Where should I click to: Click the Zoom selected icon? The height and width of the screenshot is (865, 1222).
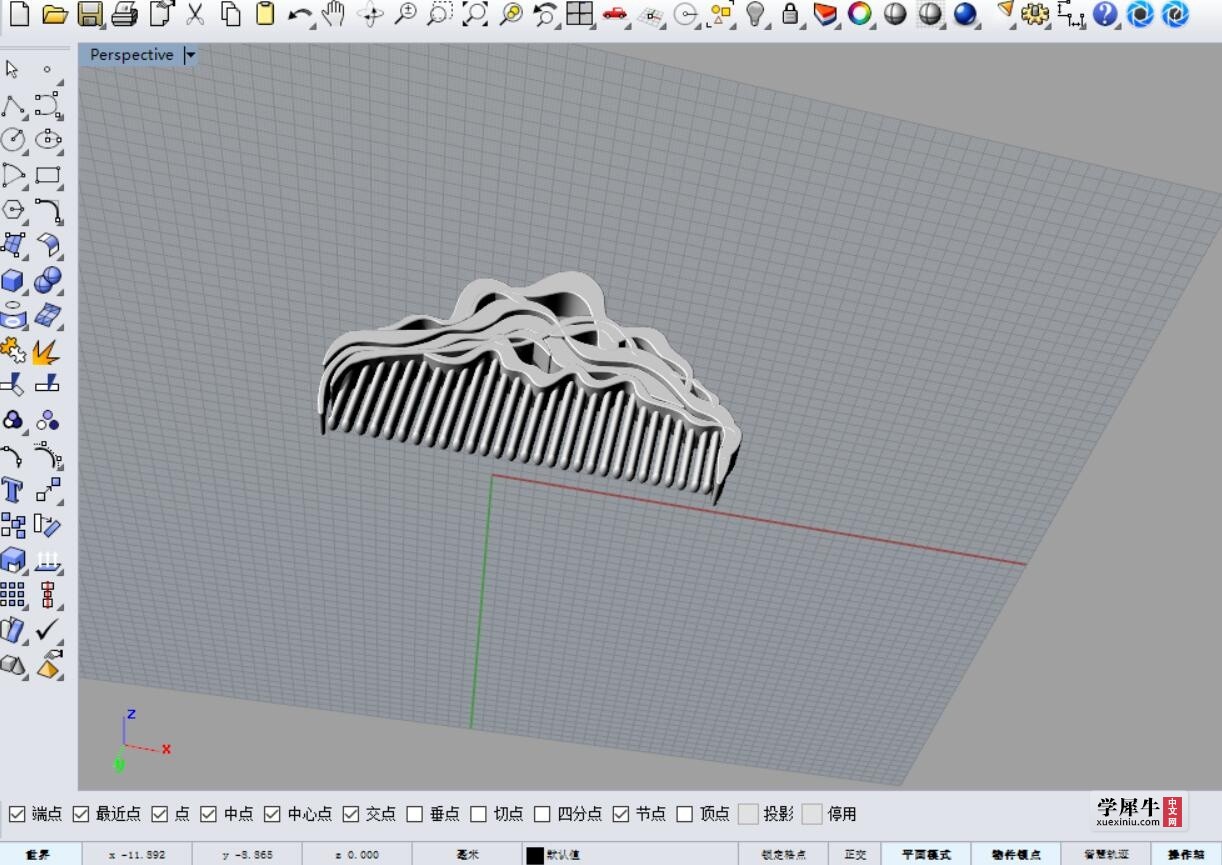tap(511, 14)
